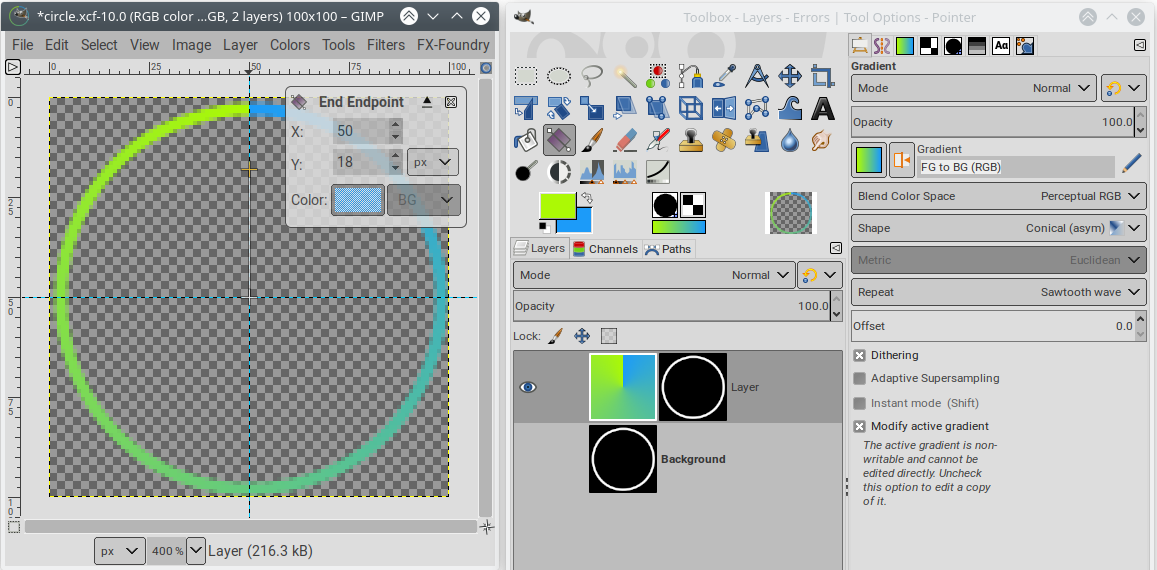Hide the Layer layer using eye icon
1157x570 pixels.
point(528,387)
